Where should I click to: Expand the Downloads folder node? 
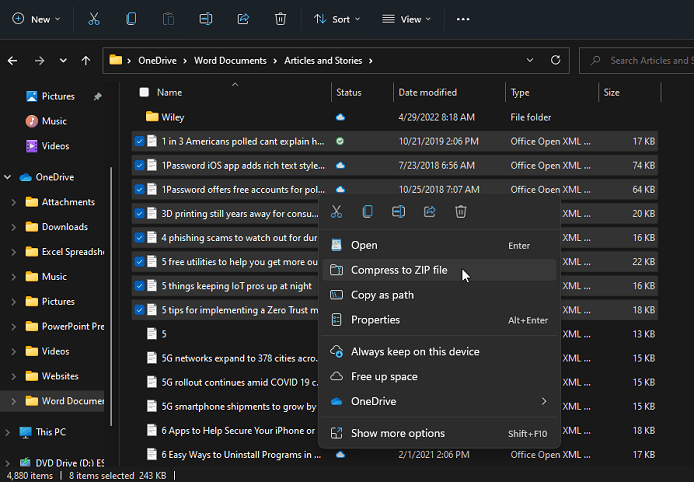pyautogui.click(x=14, y=227)
